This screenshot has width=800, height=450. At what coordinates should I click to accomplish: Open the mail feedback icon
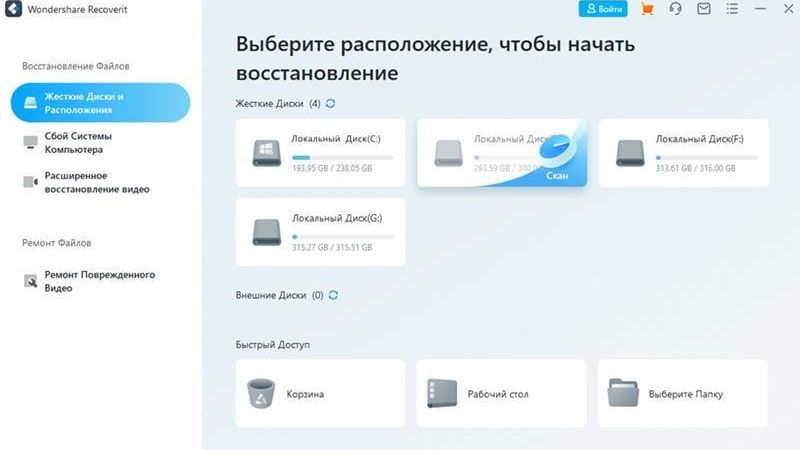pos(704,9)
